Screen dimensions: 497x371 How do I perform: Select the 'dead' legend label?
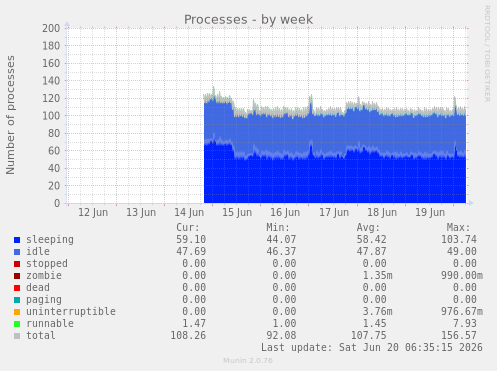pyautogui.click(x=38, y=287)
